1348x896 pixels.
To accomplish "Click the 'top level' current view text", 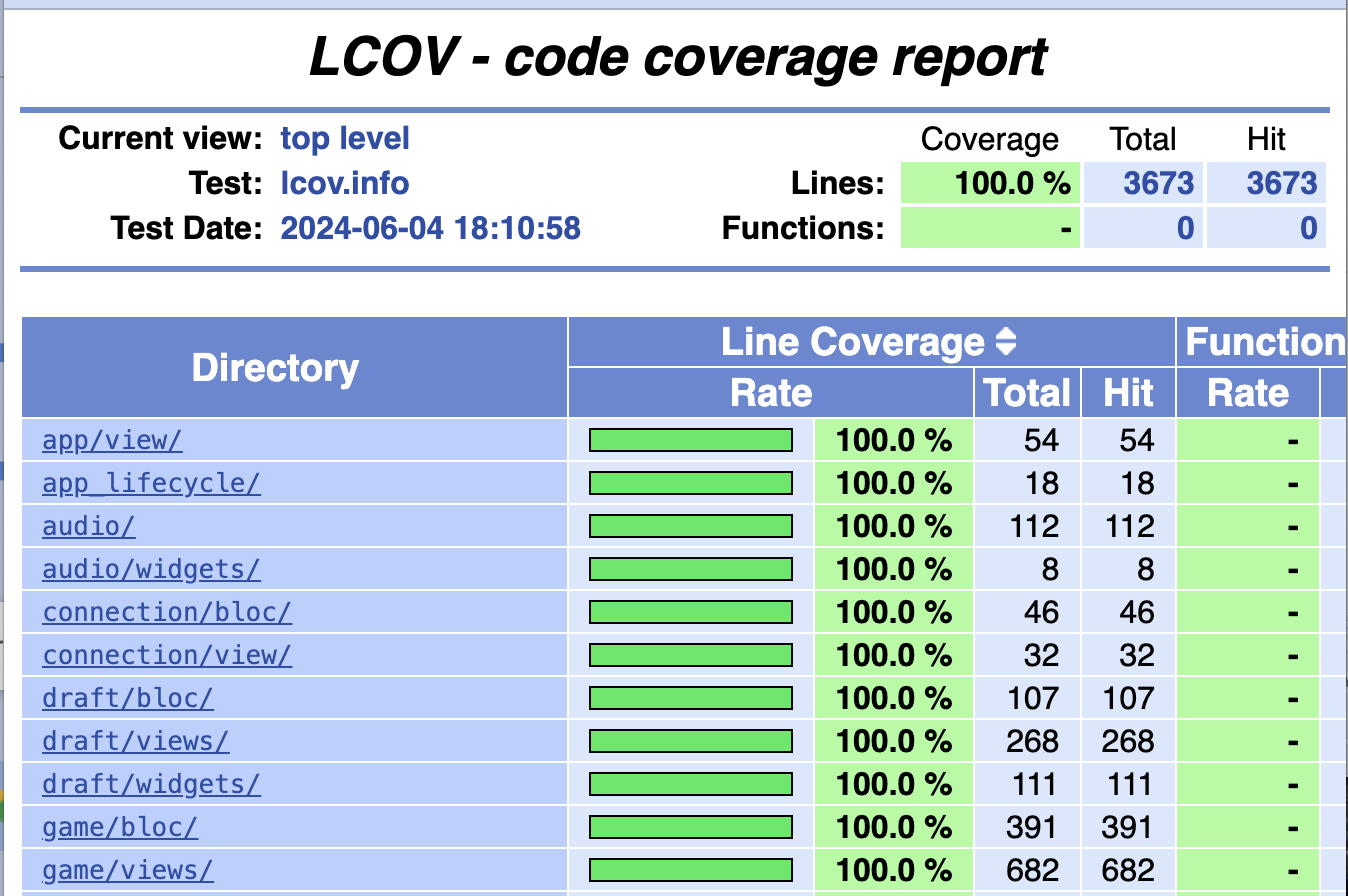I will pyautogui.click(x=345, y=139).
